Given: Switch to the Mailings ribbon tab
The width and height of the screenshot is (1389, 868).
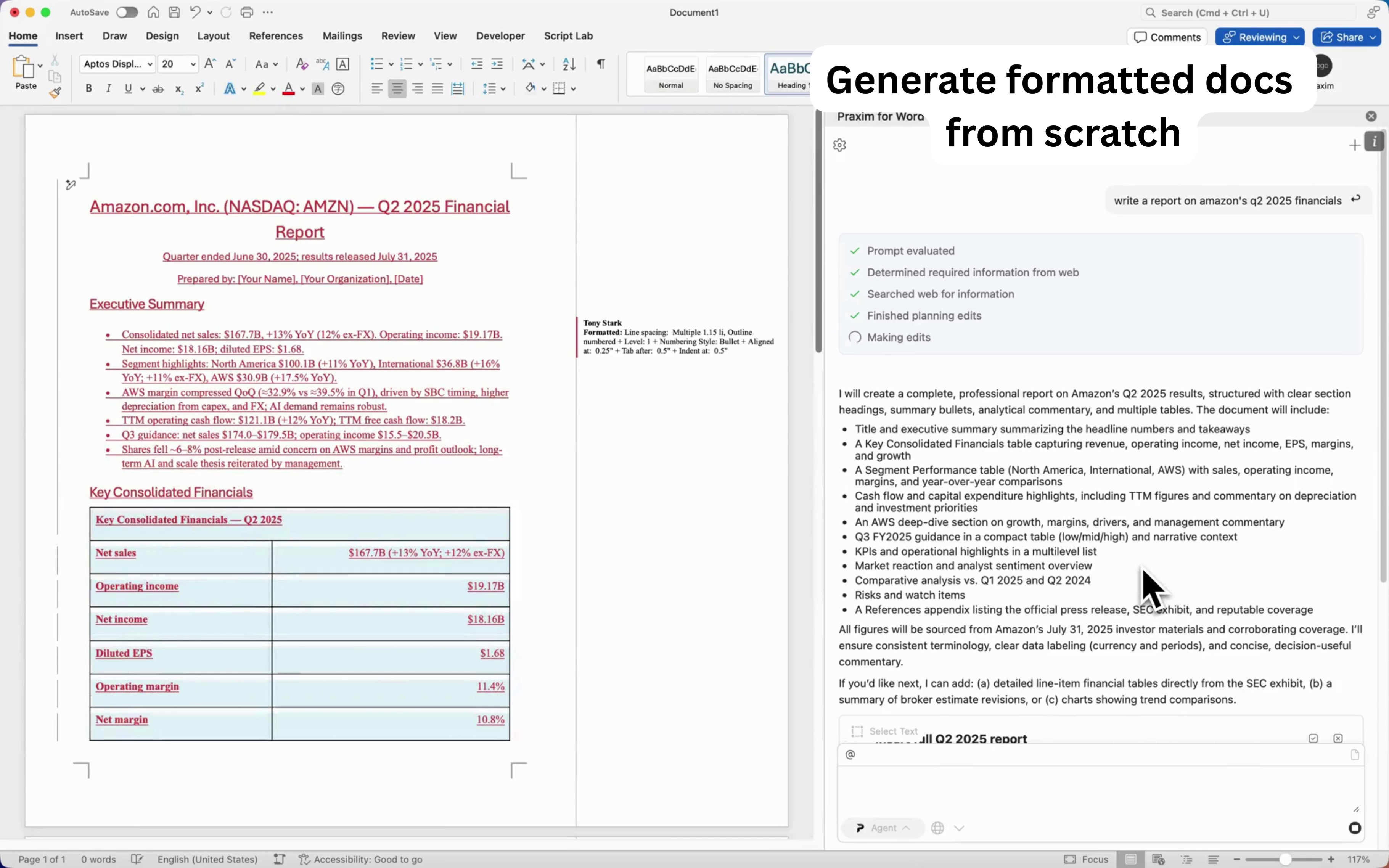Looking at the screenshot, I should (x=342, y=35).
